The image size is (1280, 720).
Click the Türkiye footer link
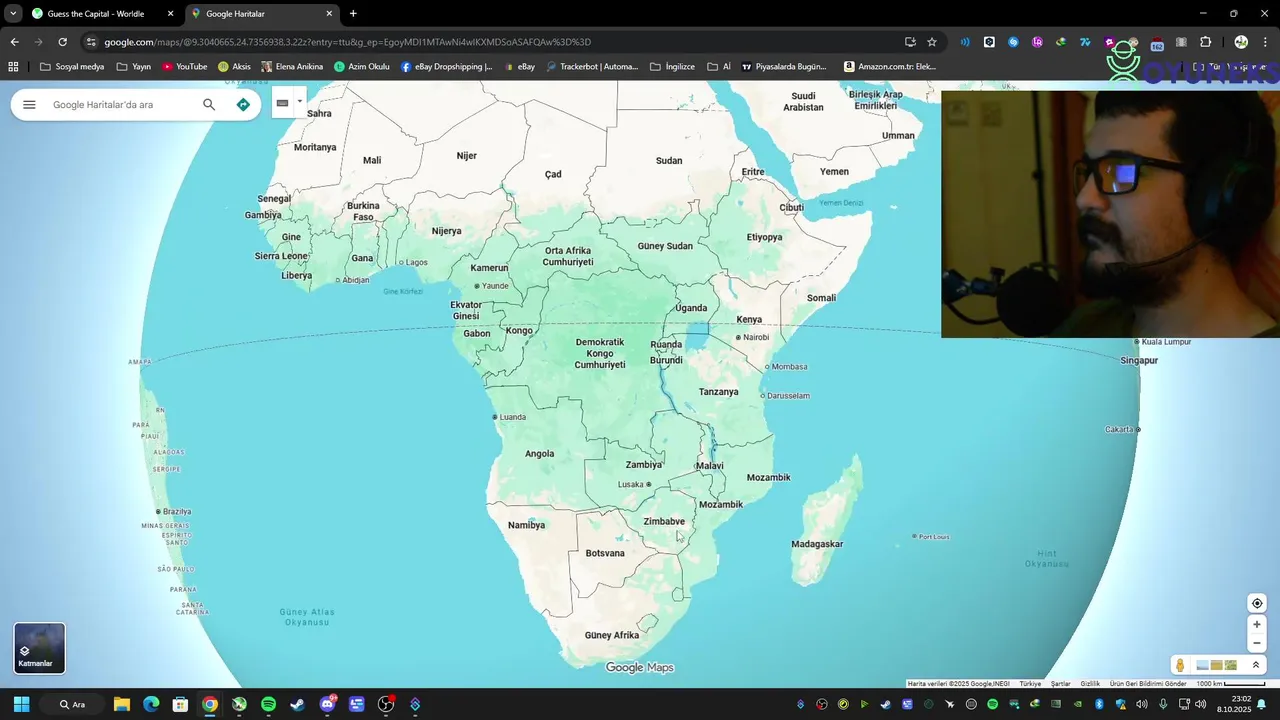point(1030,684)
